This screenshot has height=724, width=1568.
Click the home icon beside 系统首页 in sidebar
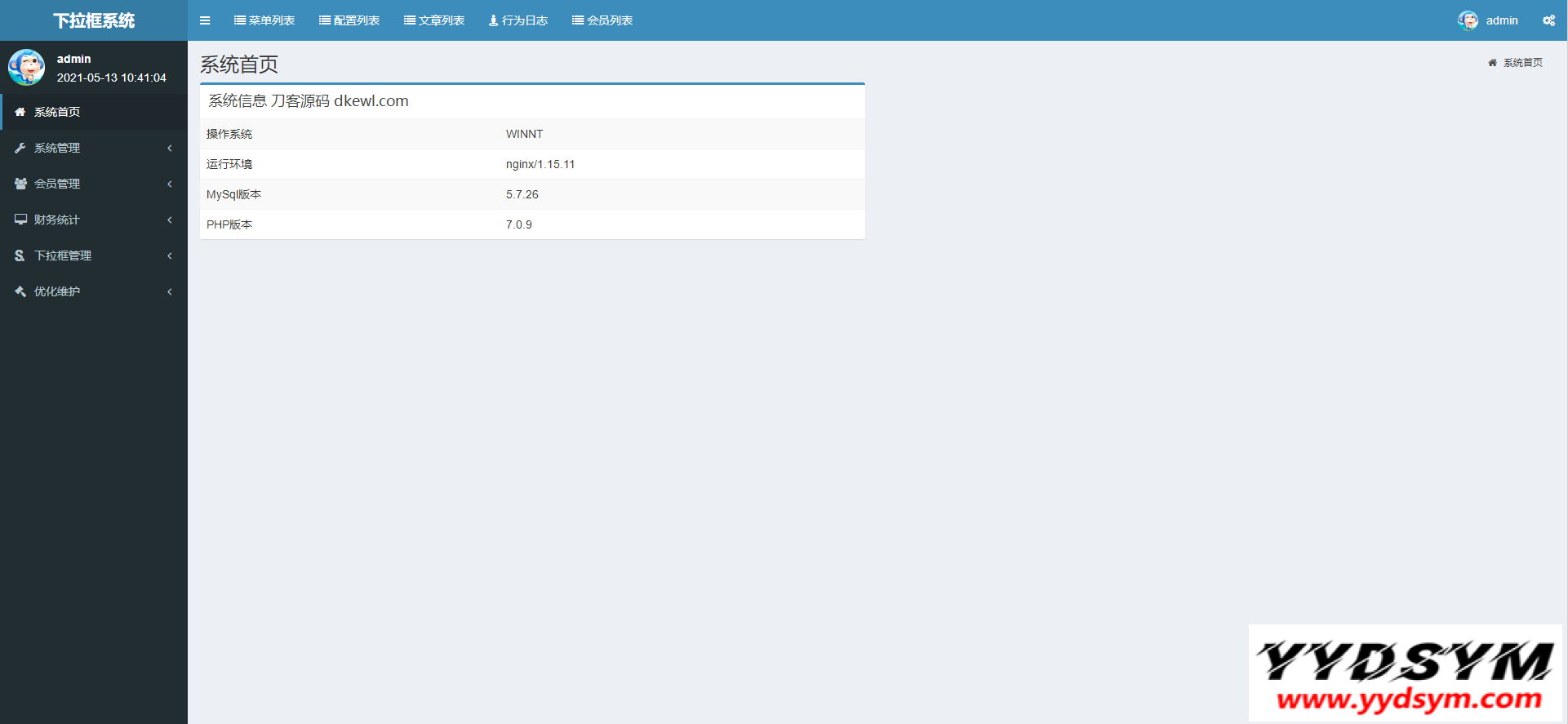20,112
